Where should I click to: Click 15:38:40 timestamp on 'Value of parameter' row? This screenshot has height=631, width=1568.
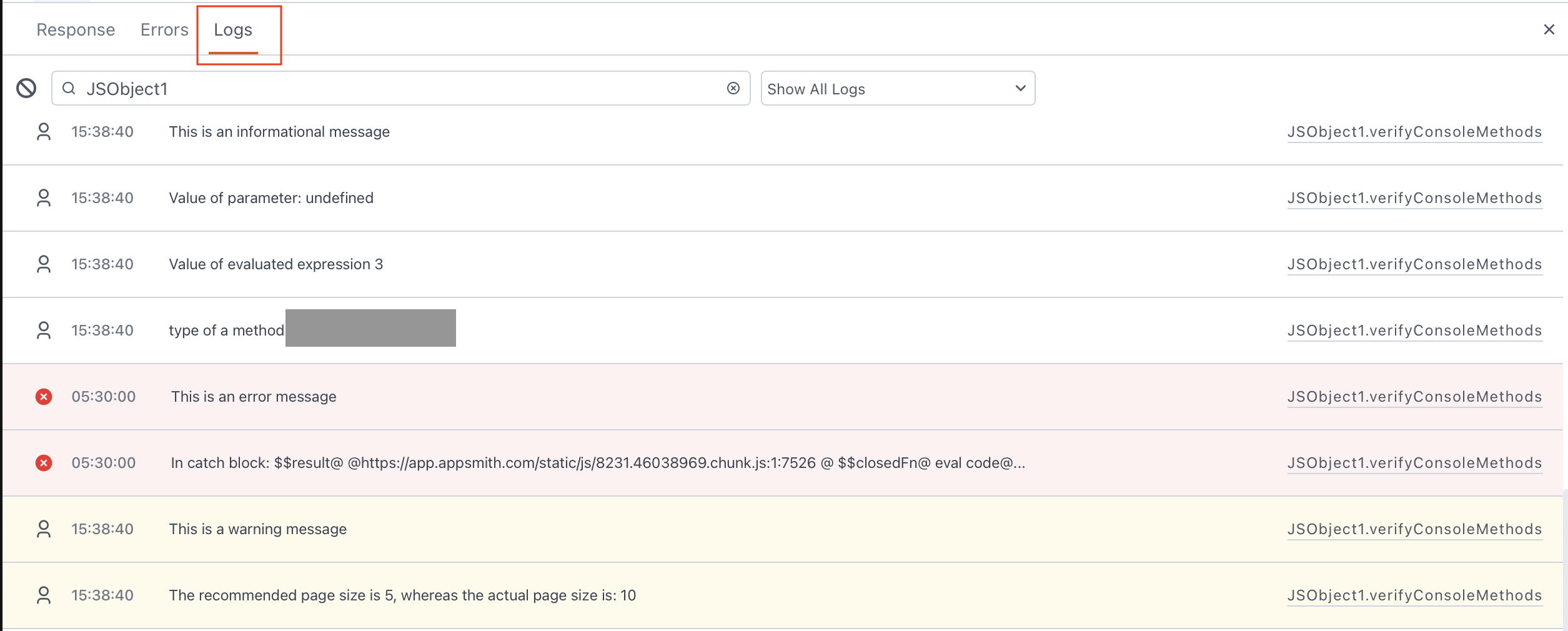(x=102, y=198)
